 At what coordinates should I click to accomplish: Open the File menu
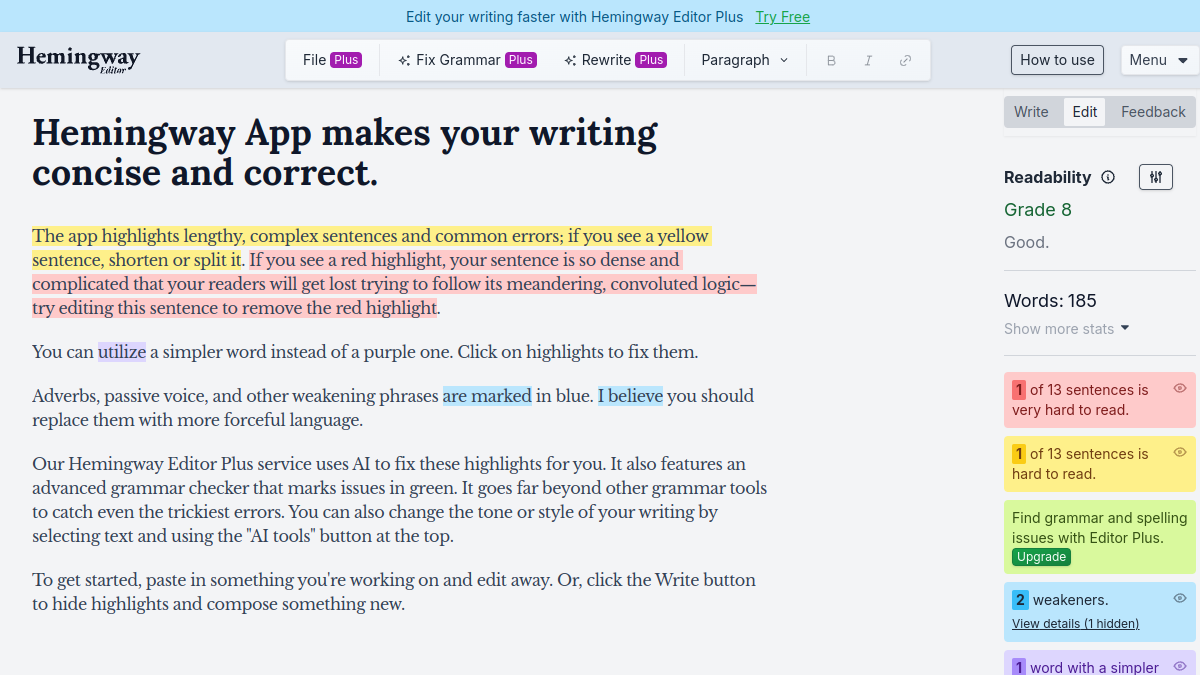click(331, 60)
